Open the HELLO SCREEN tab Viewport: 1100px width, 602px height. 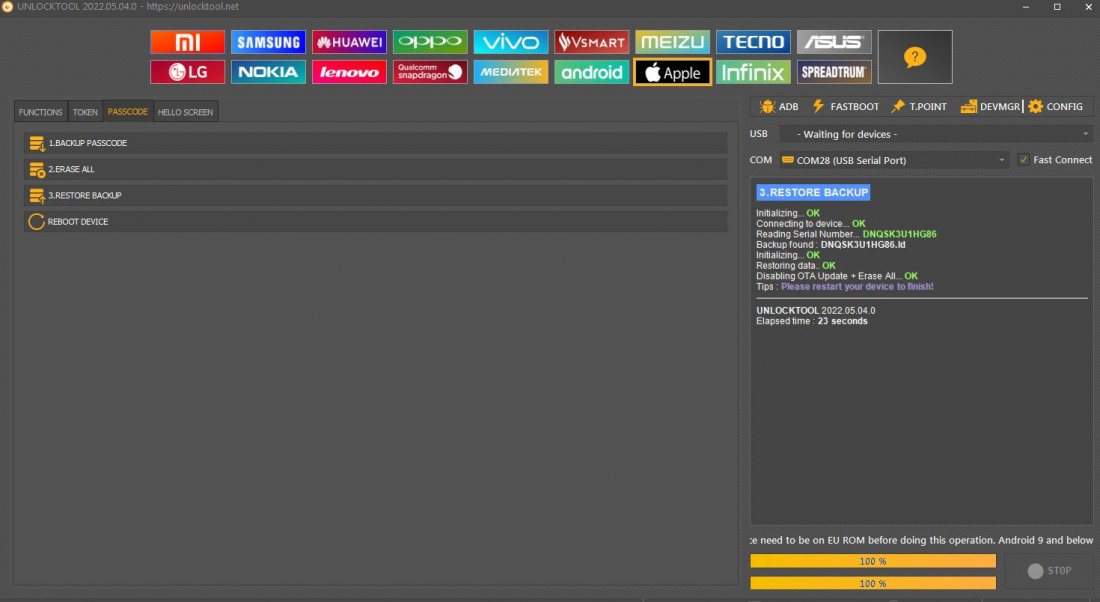point(185,112)
